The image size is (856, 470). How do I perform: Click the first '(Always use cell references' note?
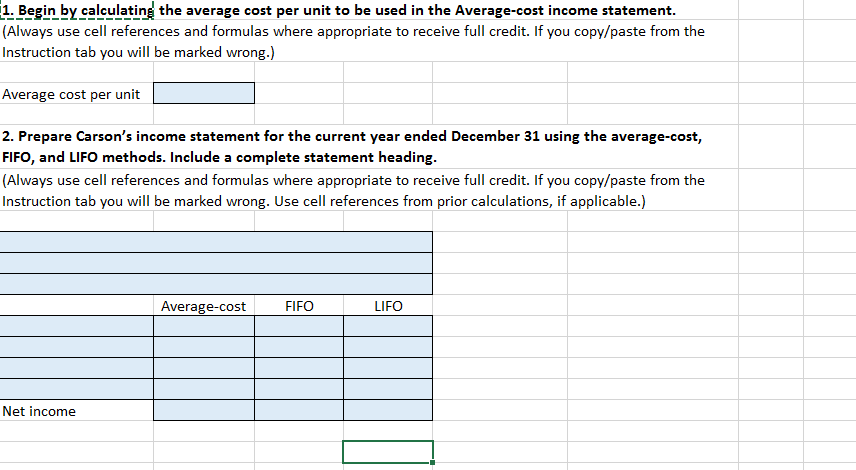pyautogui.click(x=353, y=41)
